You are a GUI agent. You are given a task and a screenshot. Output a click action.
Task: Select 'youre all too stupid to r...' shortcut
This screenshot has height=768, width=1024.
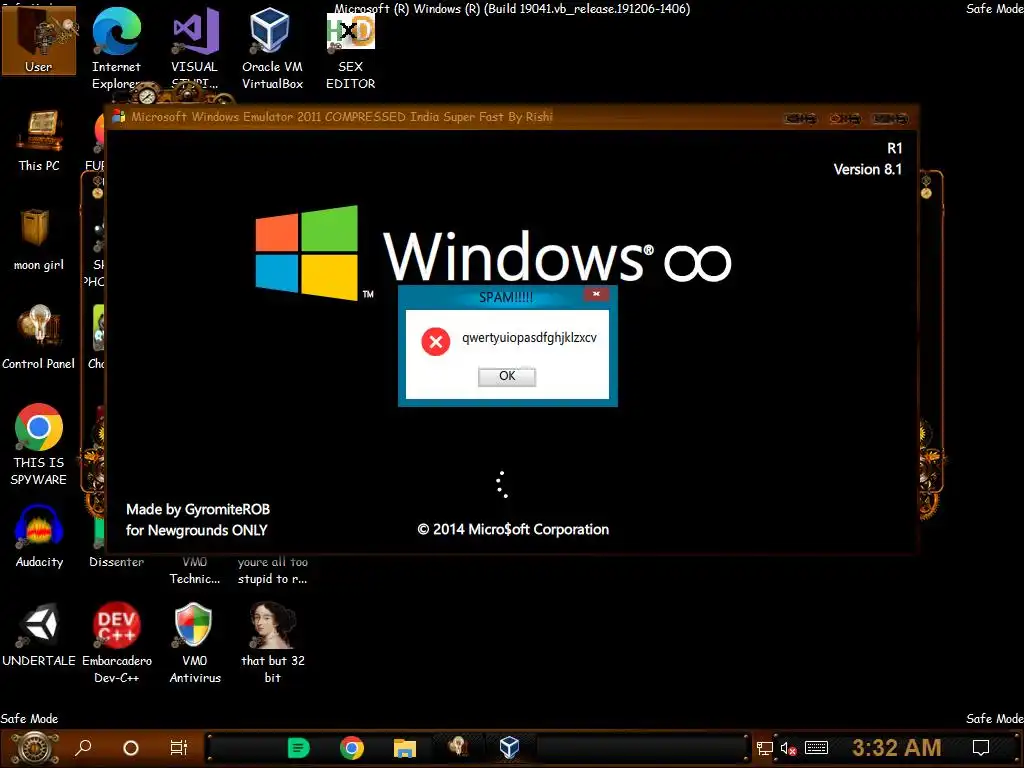(x=272, y=570)
